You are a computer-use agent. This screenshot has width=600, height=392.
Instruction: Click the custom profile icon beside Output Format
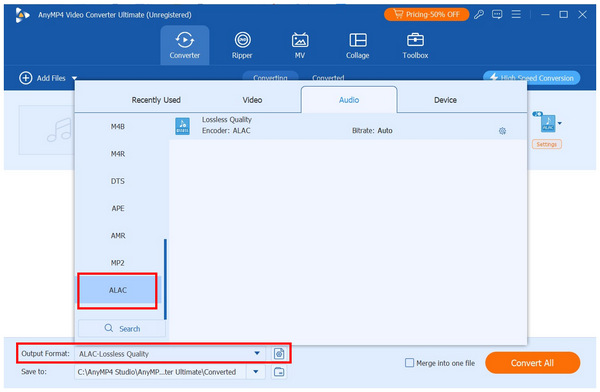[x=279, y=353]
